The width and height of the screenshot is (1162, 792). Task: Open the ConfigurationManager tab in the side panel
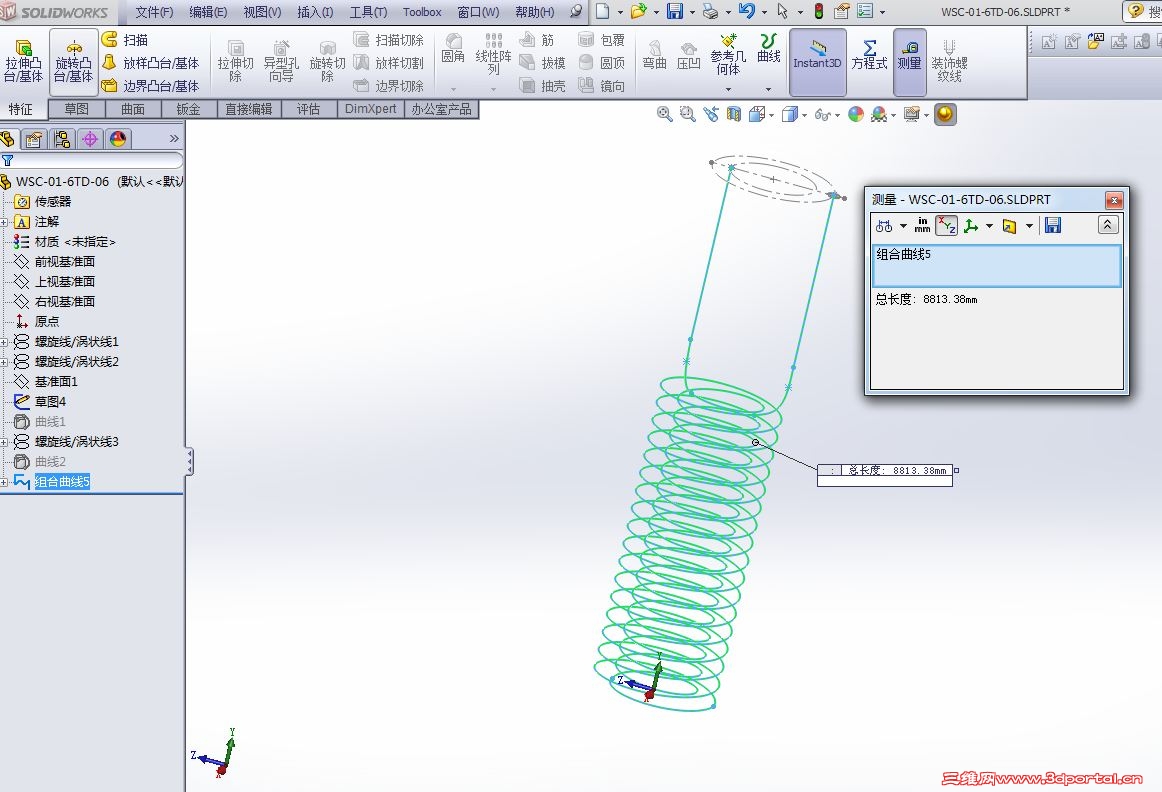[x=62, y=139]
